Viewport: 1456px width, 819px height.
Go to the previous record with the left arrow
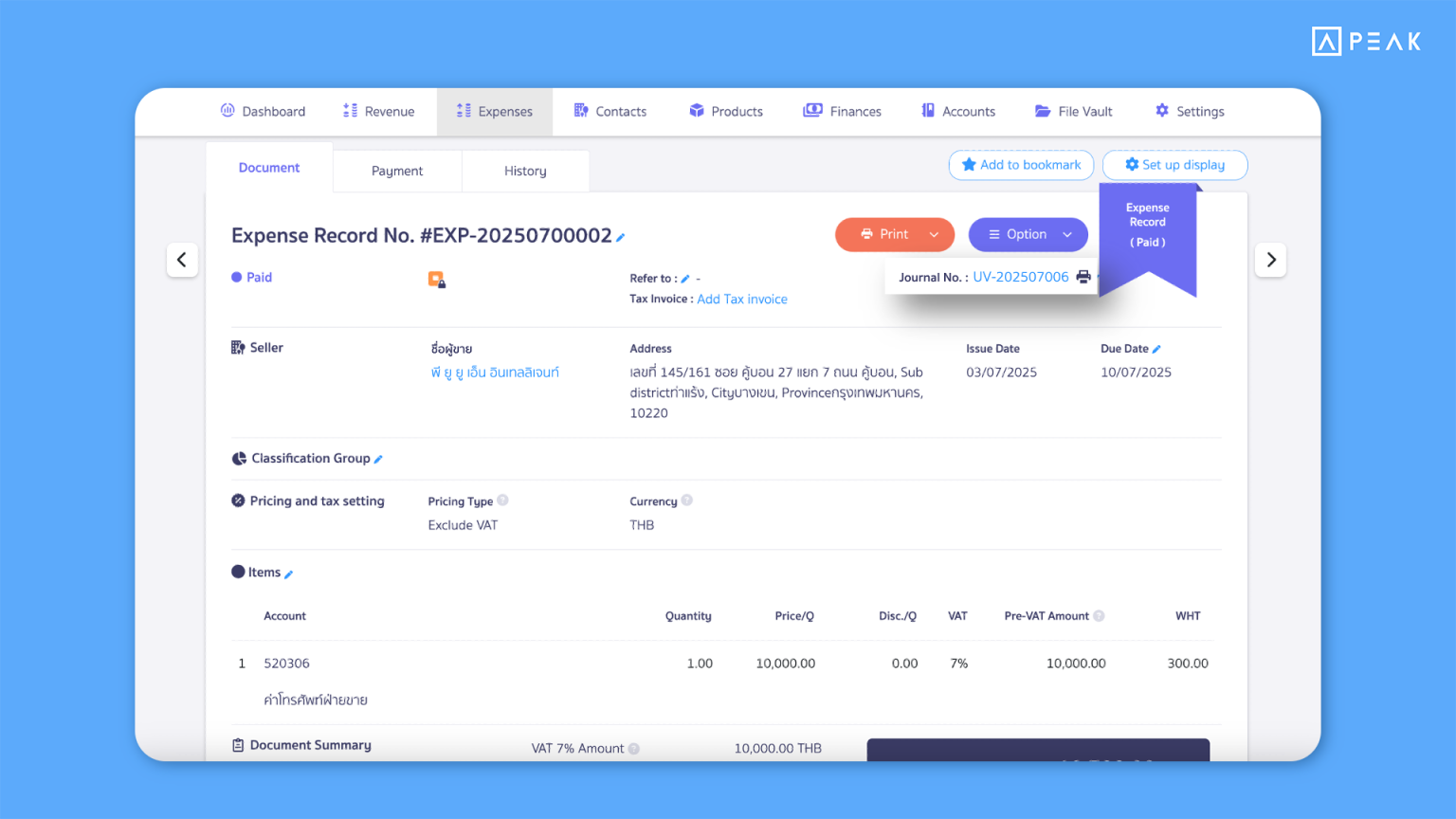tap(182, 260)
